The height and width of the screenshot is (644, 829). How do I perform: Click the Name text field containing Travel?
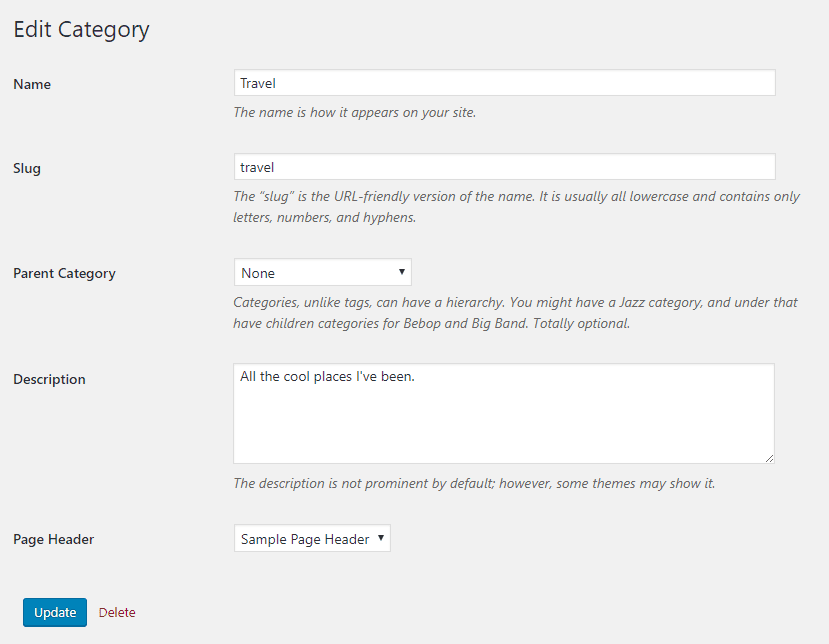click(504, 83)
